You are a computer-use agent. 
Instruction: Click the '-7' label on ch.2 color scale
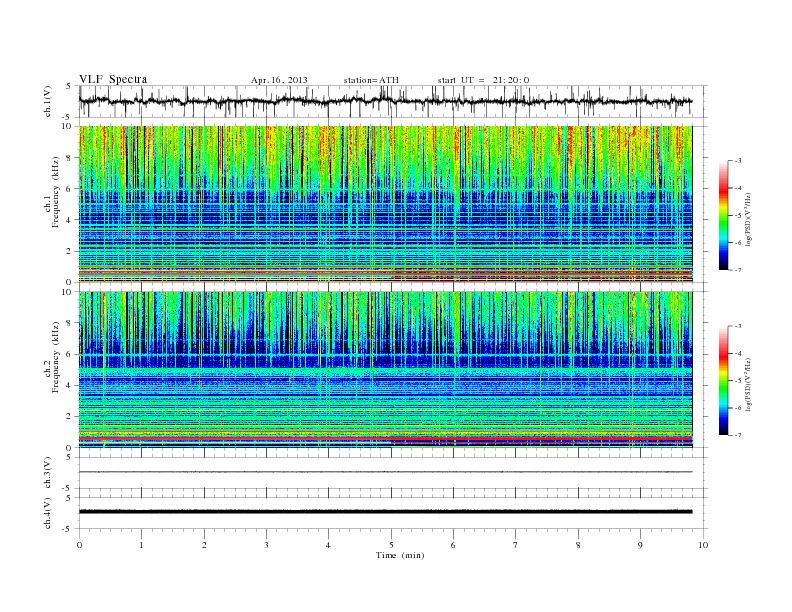pos(738,435)
